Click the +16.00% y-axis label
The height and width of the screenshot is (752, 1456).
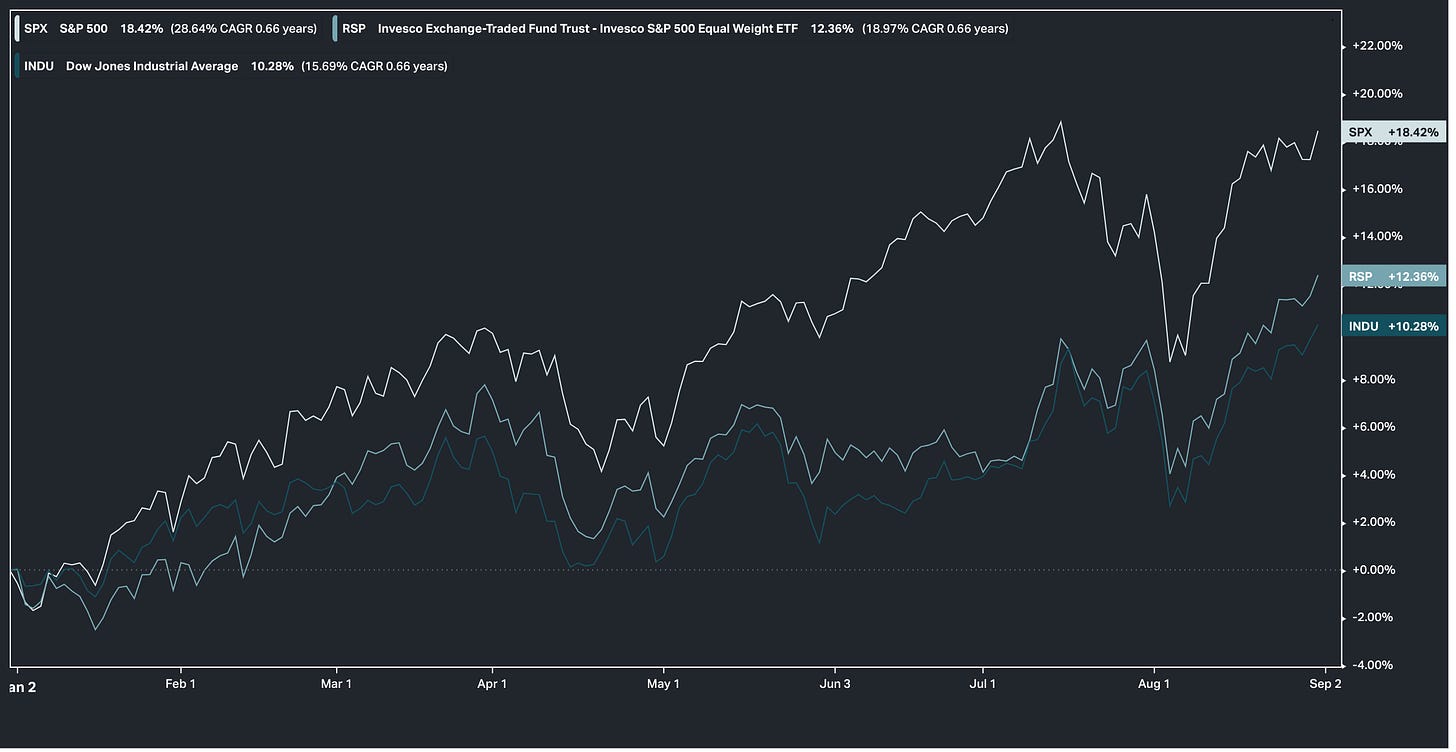point(1377,189)
